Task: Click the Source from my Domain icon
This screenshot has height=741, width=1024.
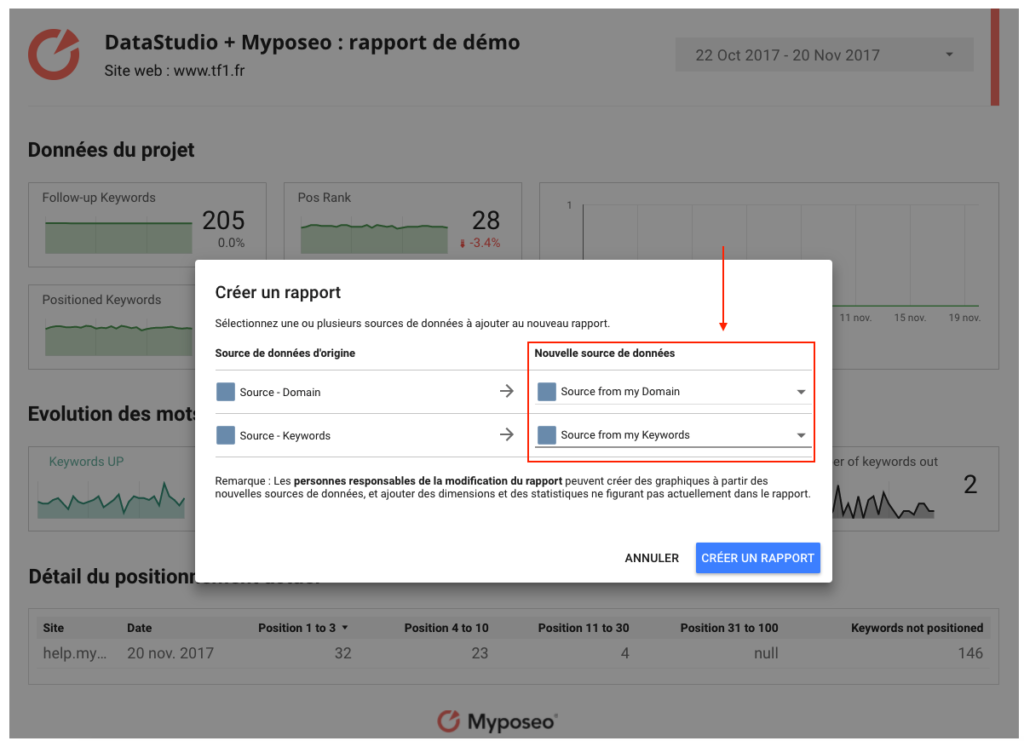Action: pyautogui.click(x=547, y=391)
